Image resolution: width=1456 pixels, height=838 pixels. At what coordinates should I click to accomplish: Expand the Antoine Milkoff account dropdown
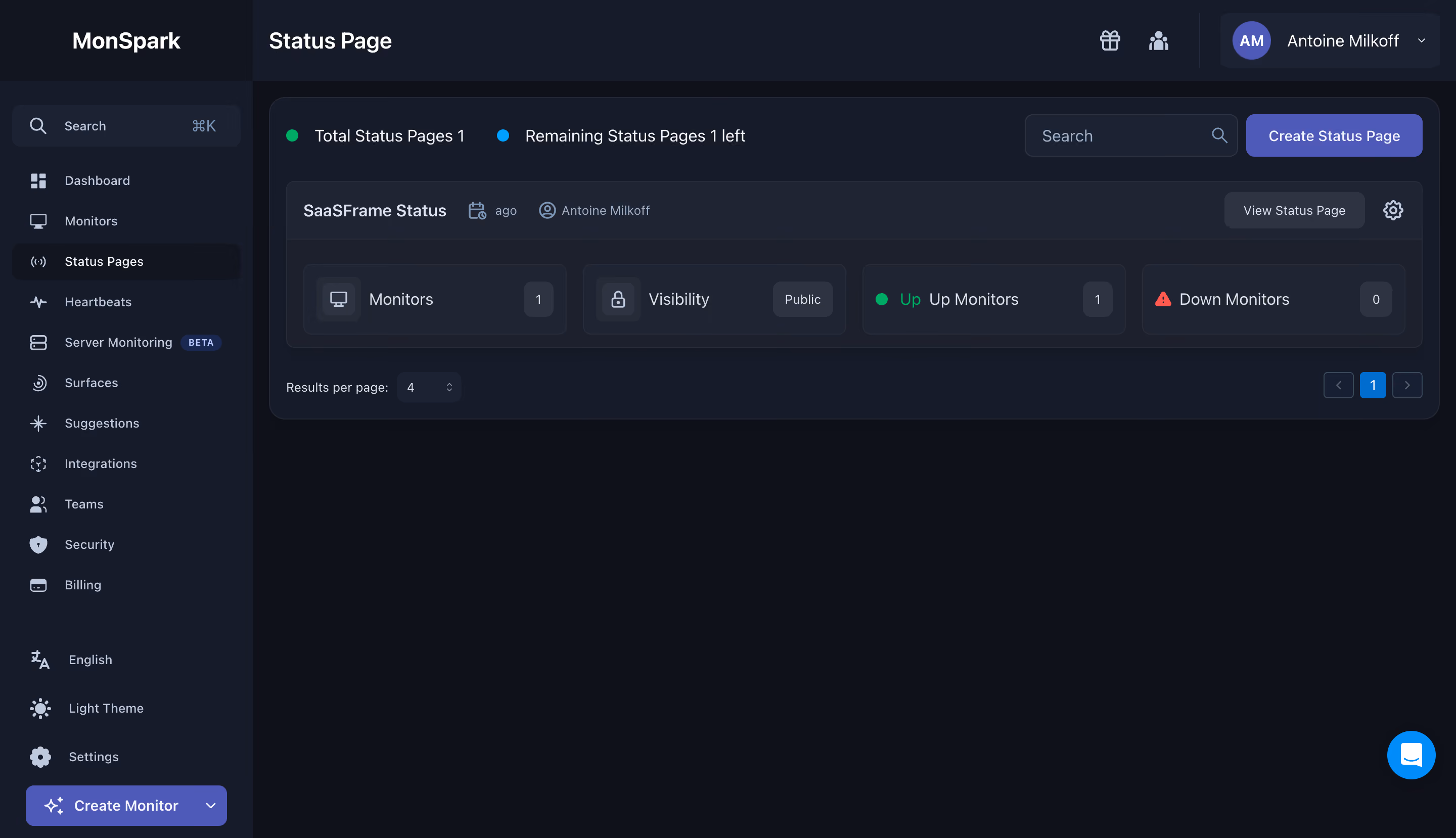[x=1421, y=41]
